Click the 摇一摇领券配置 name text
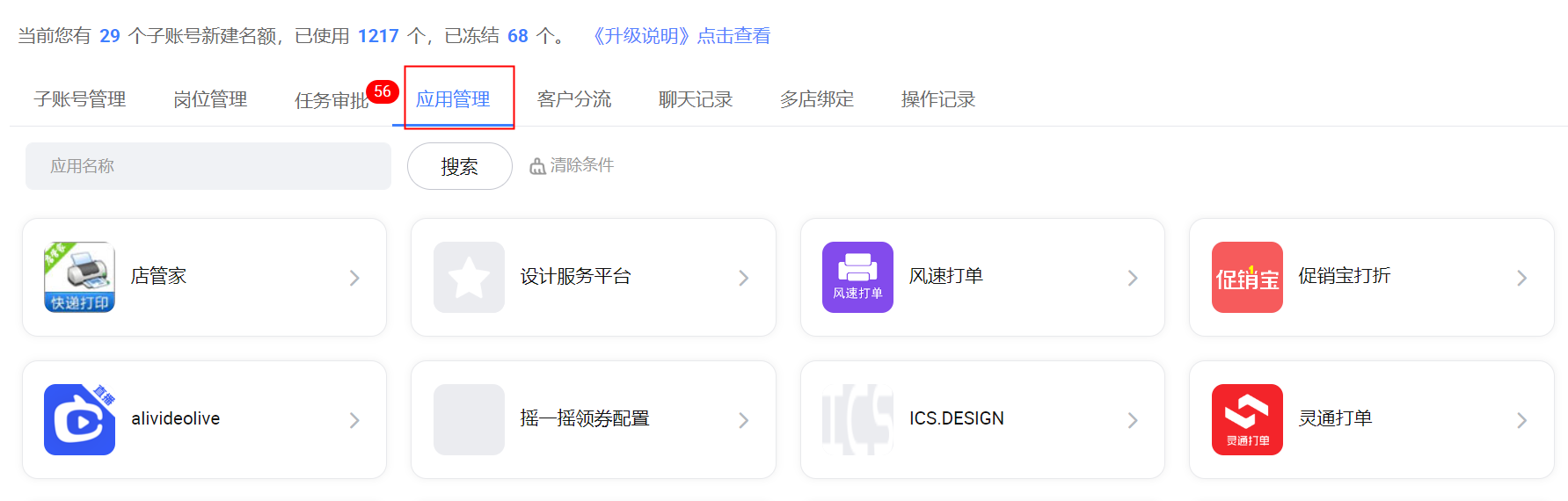Image resolution: width=1568 pixels, height=501 pixels. [585, 418]
